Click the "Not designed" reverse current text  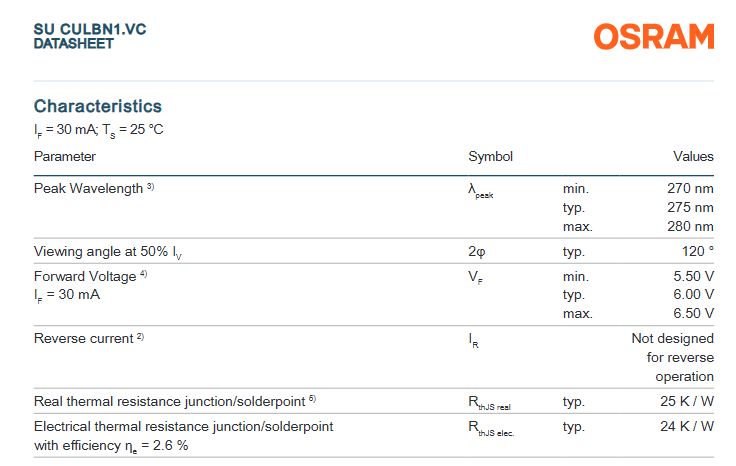tap(672, 339)
